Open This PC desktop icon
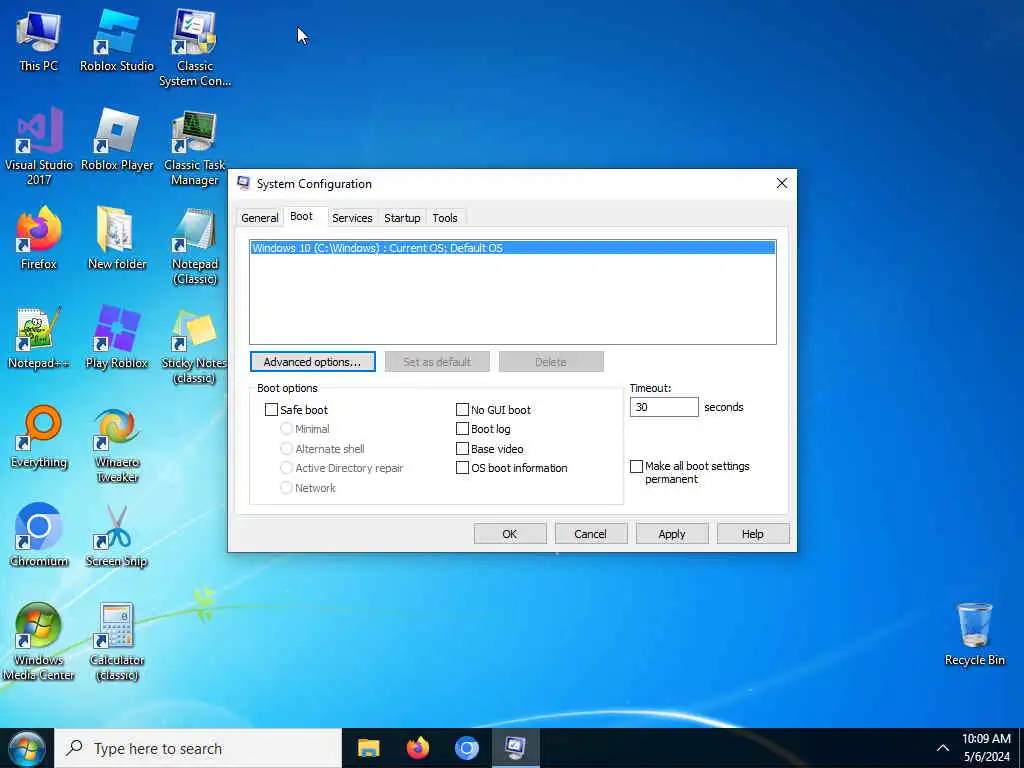Screen dimensions: 1024x768 38,41
